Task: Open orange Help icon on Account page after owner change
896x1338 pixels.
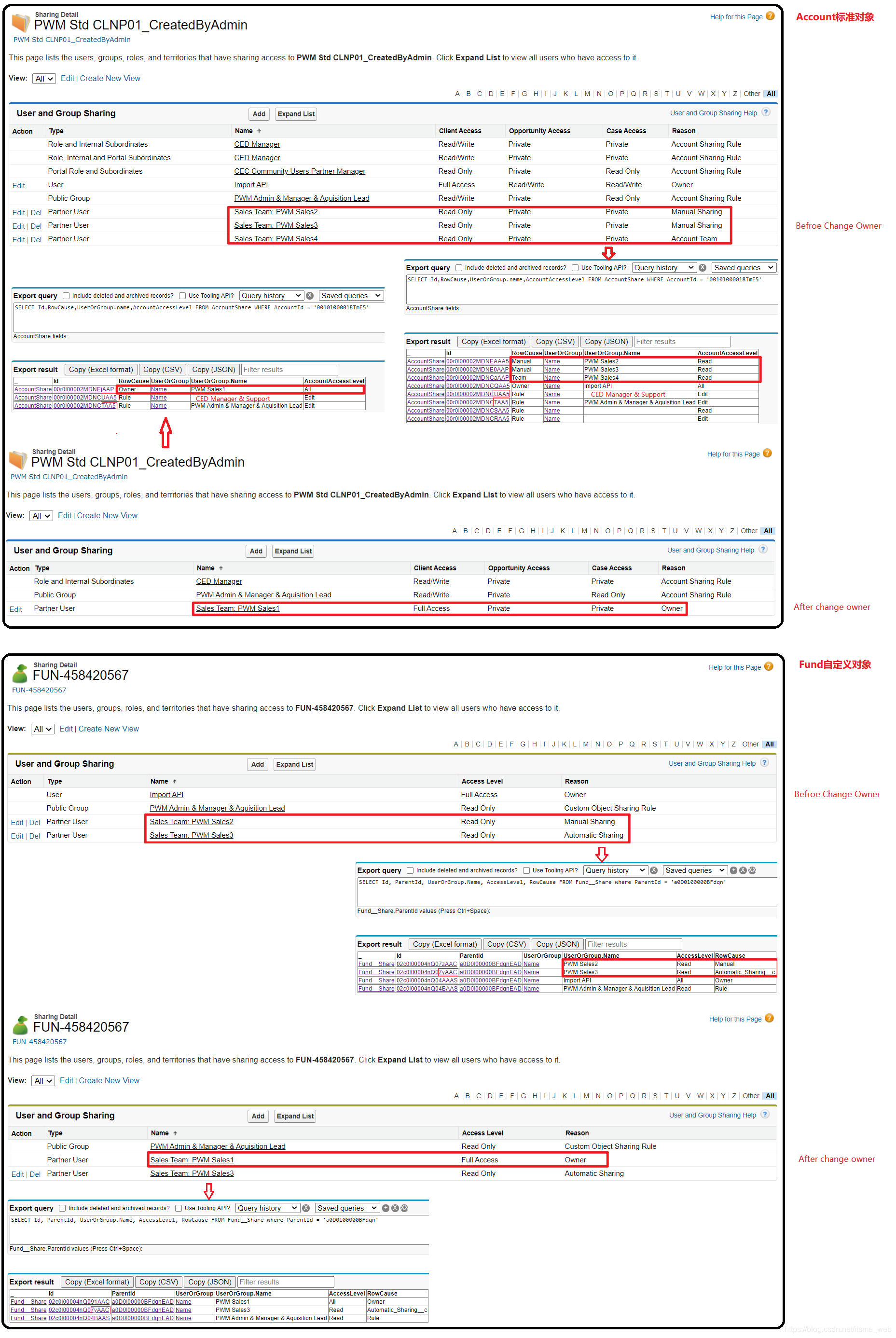Action: [x=768, y=454]
